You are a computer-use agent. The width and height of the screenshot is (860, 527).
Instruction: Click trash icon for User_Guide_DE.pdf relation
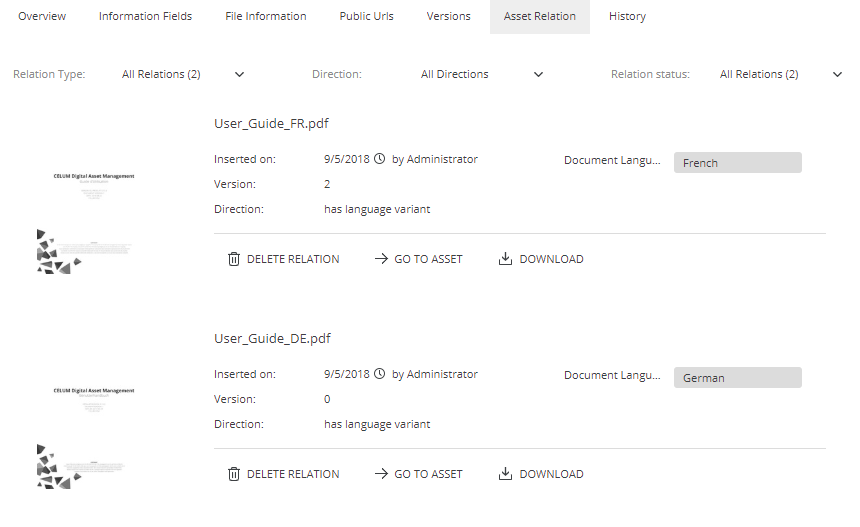[x=234, y=474]
